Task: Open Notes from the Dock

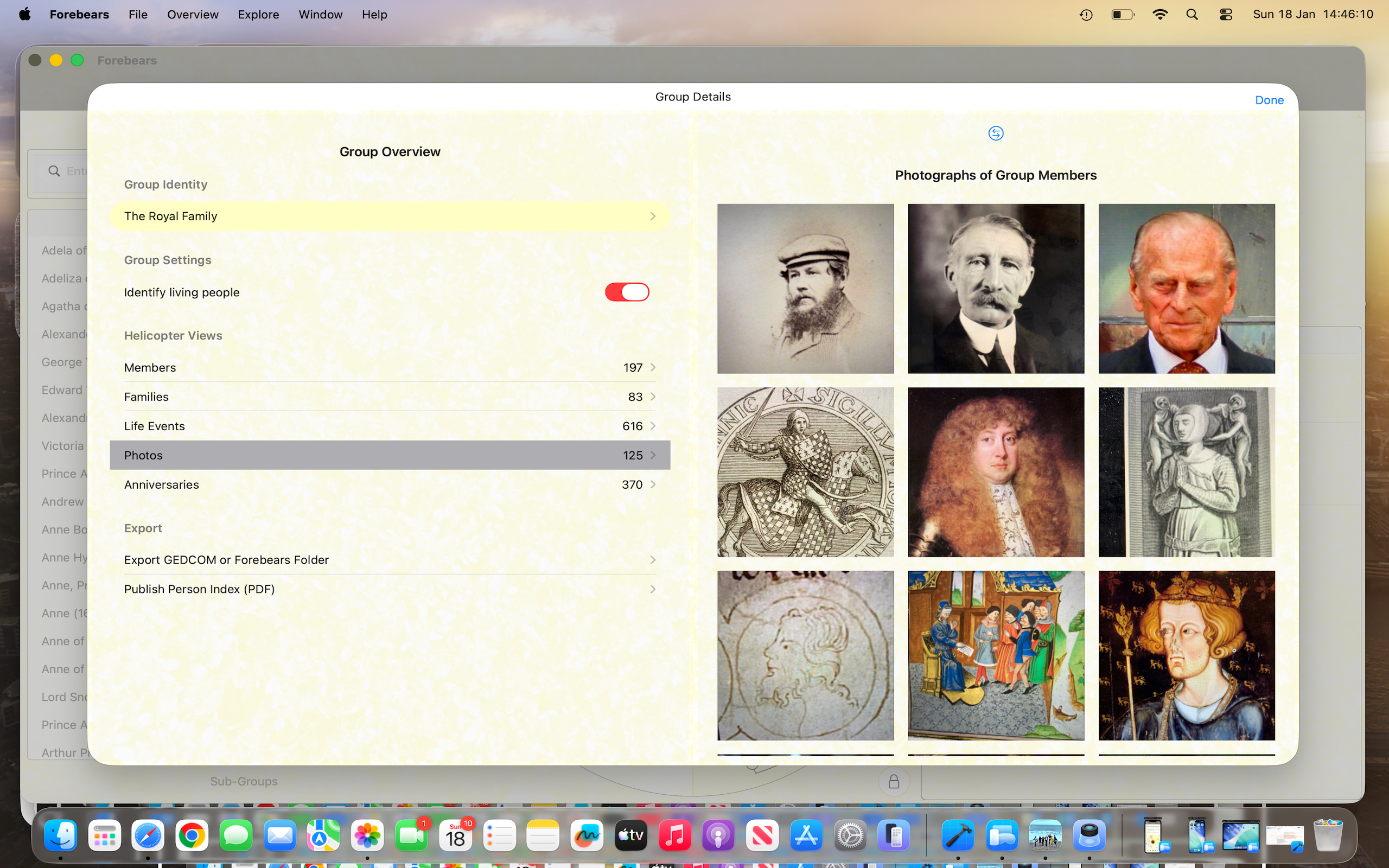Action: pos(543,835)
